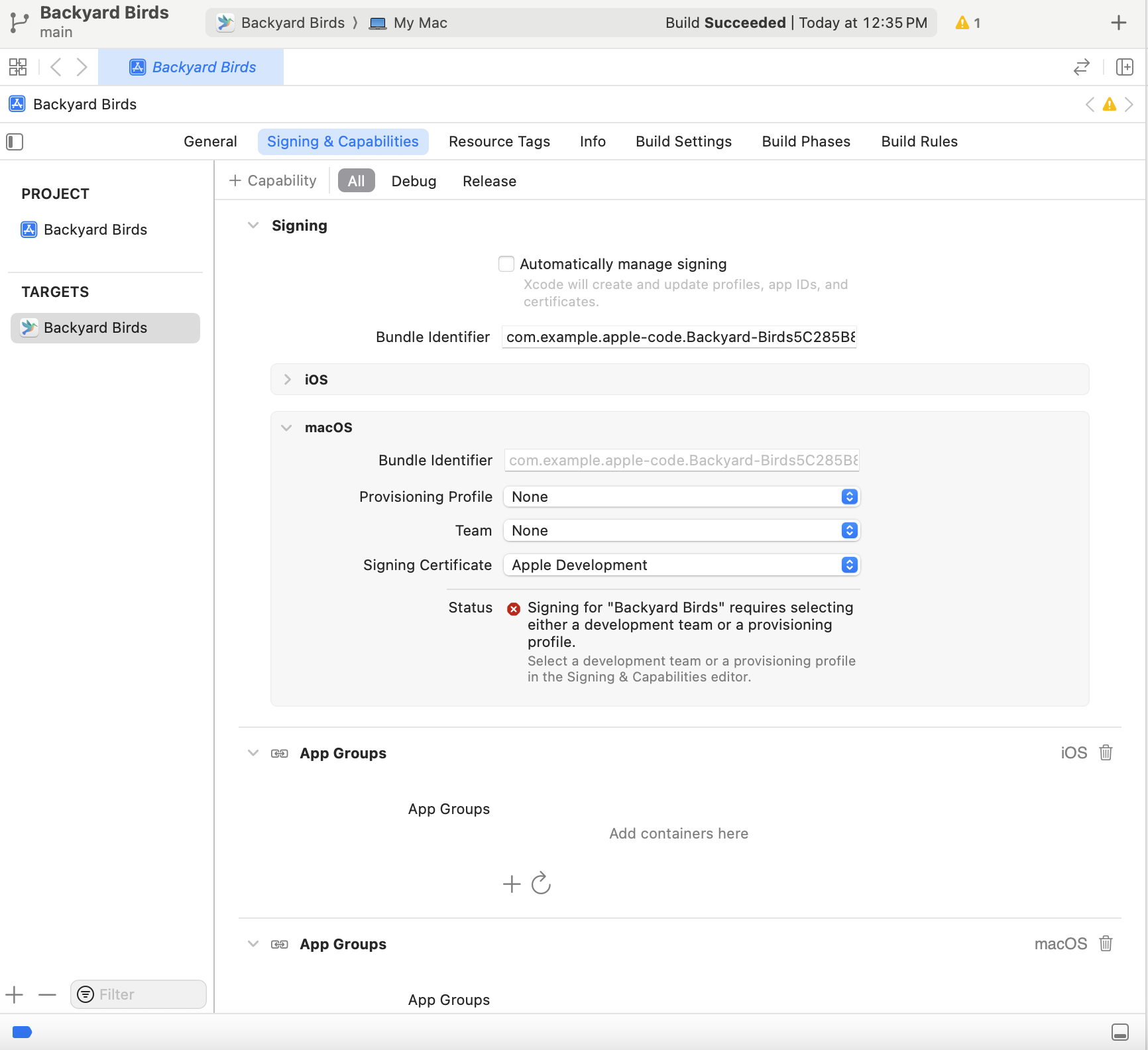Screen dimensions: 1148x1050
Task: Open the issues warning indicator in toolbar
Action: click(968, 23)
